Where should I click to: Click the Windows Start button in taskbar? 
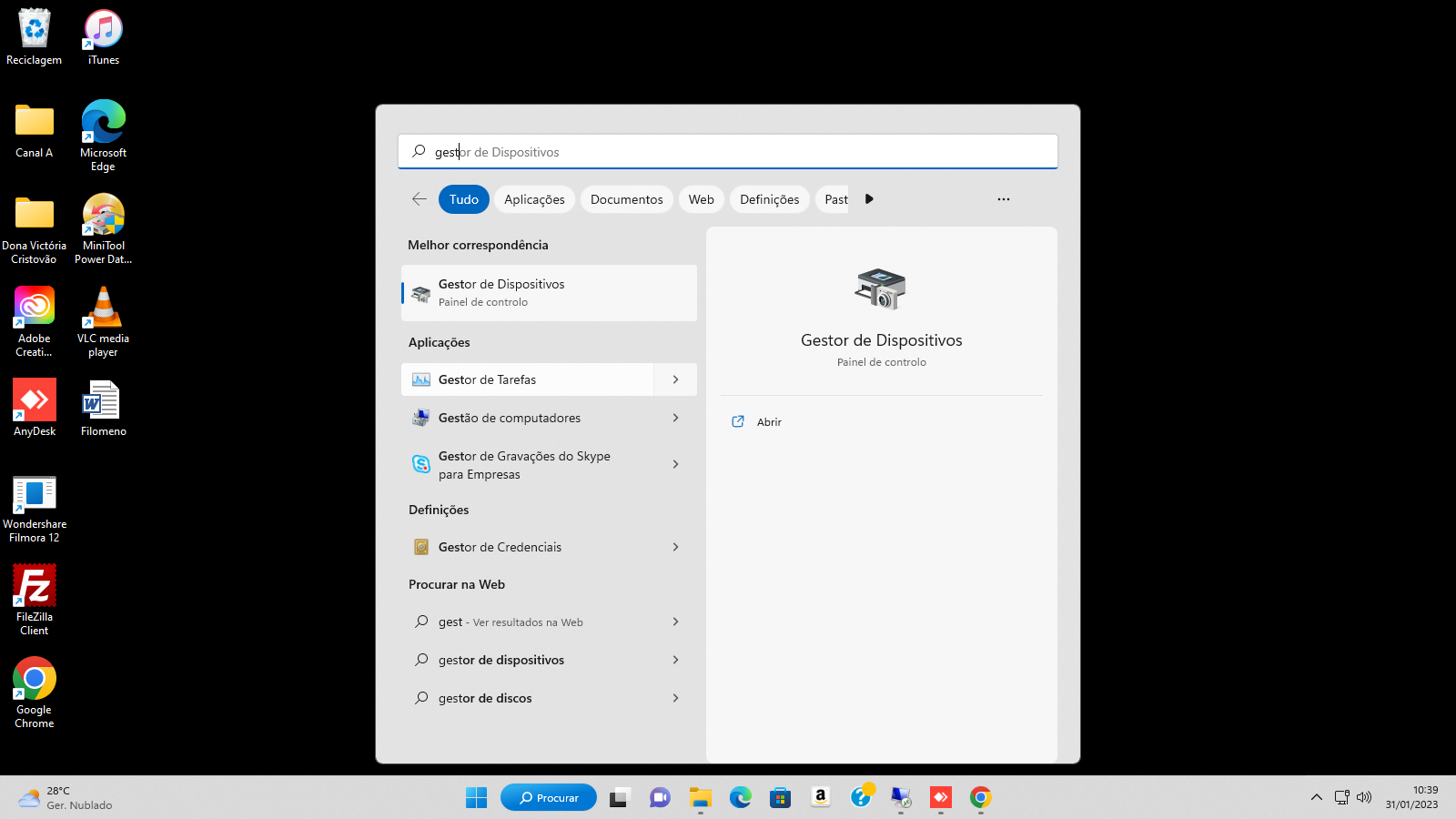[476, 798]
